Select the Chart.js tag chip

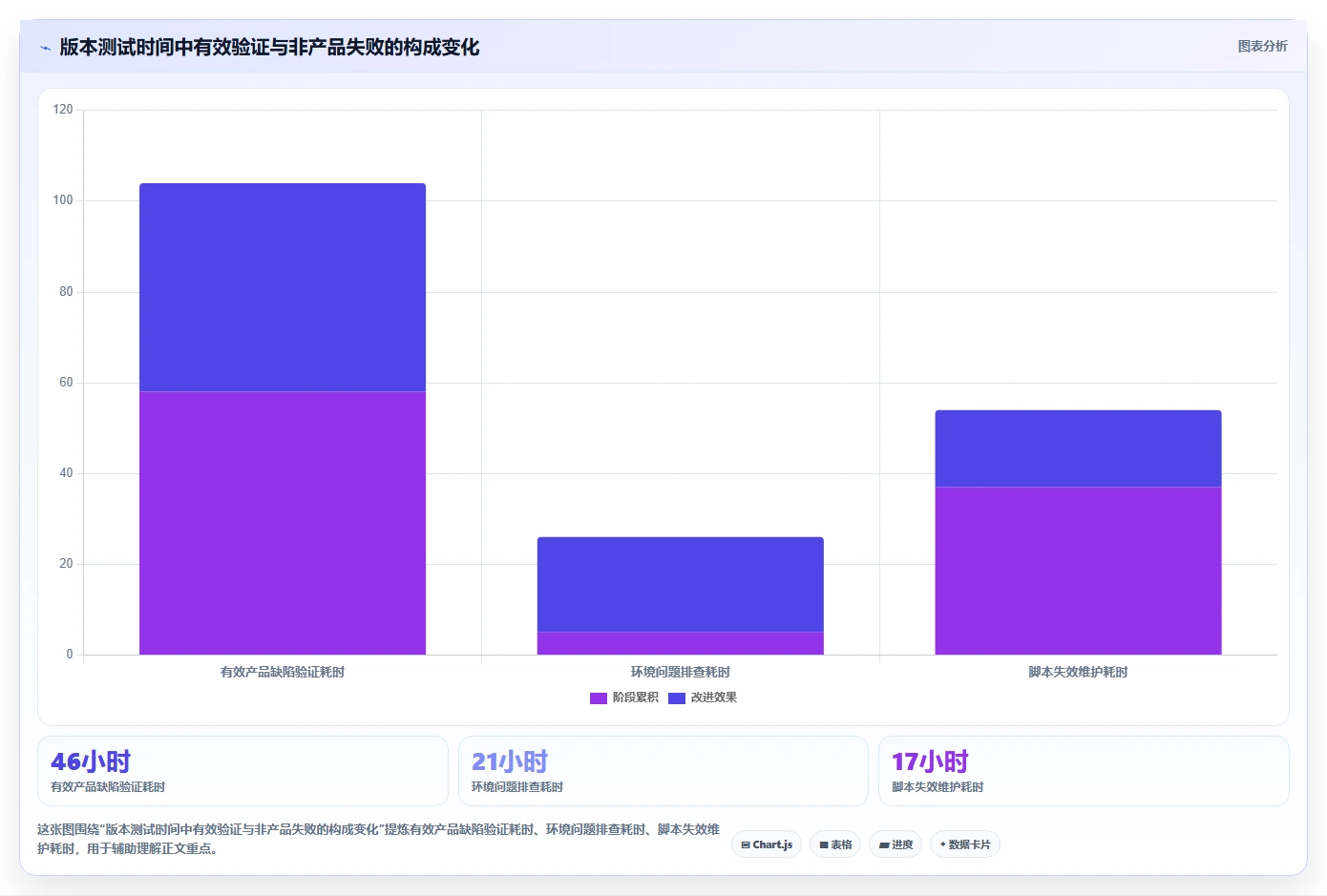767,844
